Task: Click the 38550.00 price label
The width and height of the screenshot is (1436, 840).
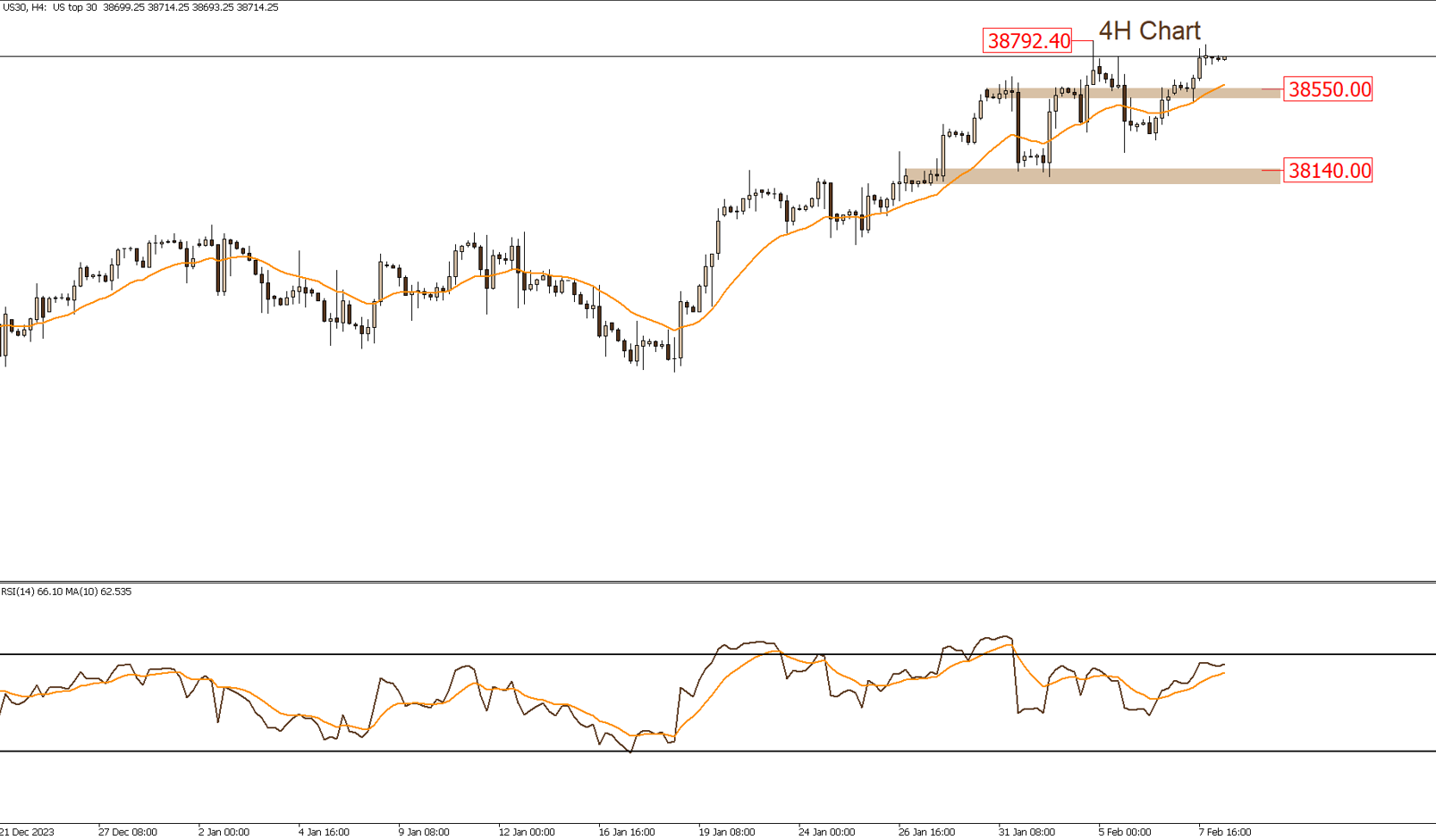Action: click(1327, 90)
